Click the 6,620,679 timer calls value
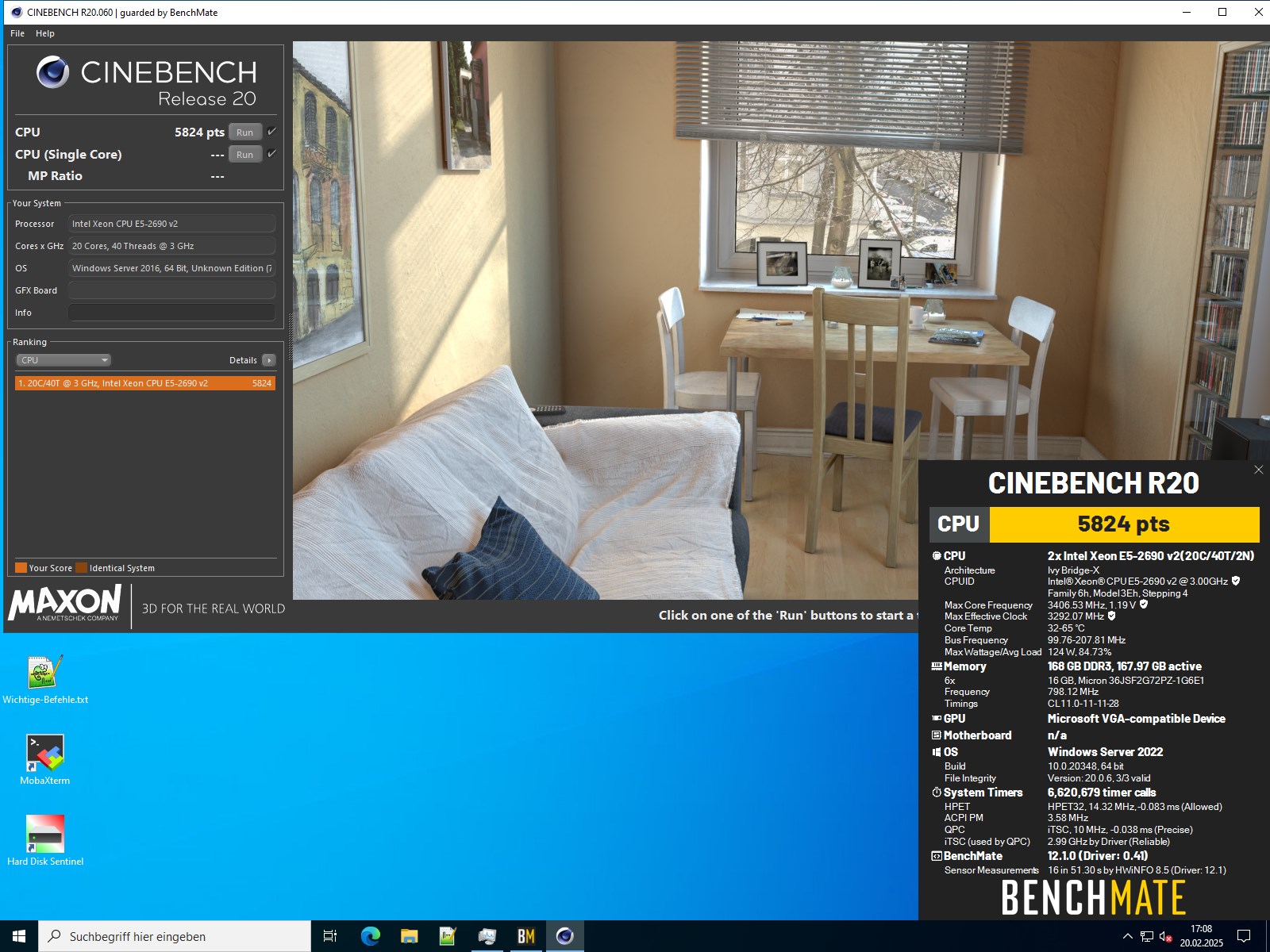This screenshot has height=952, width=1270. (1102, 793)
